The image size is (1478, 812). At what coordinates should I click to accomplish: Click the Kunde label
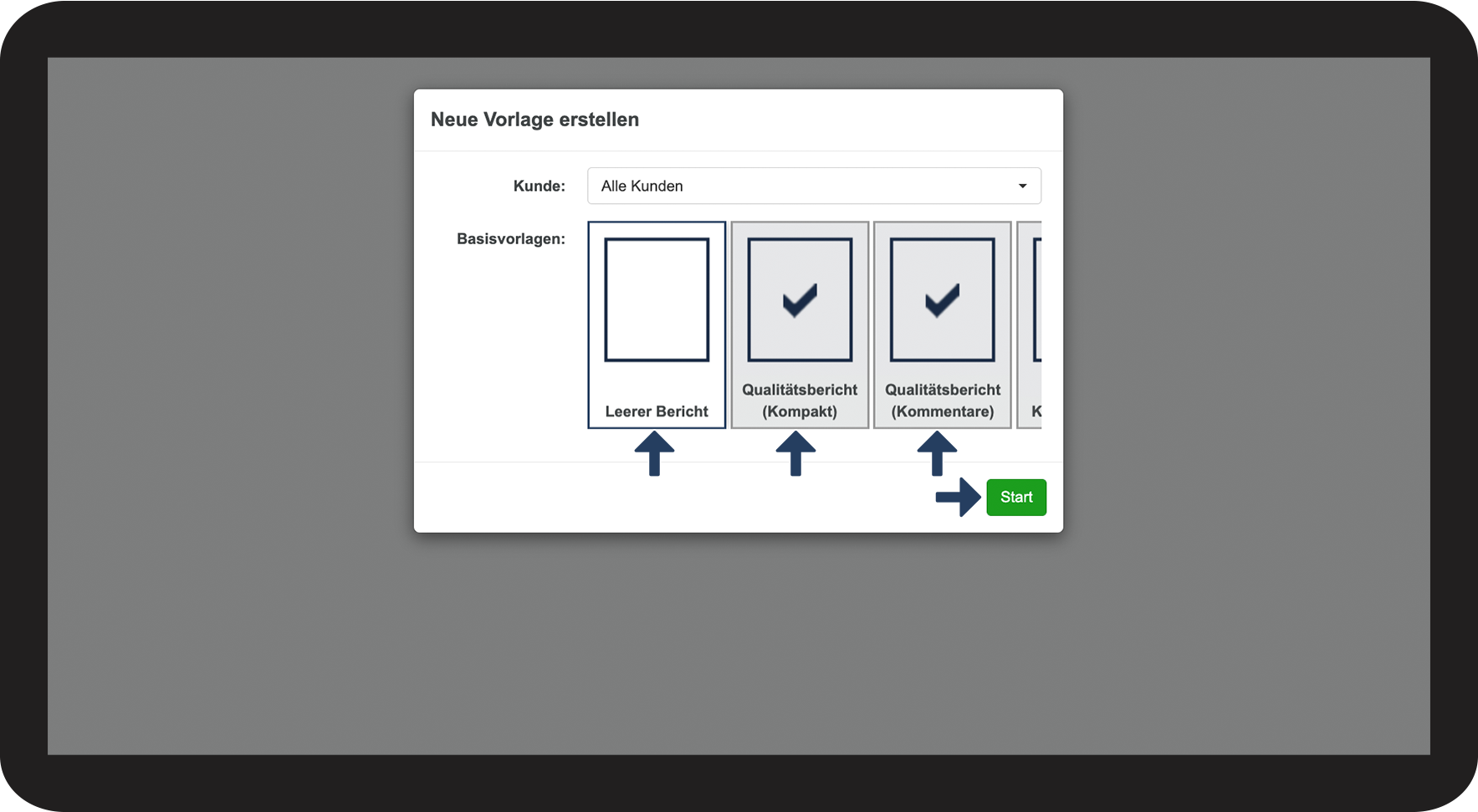[540, 186]
